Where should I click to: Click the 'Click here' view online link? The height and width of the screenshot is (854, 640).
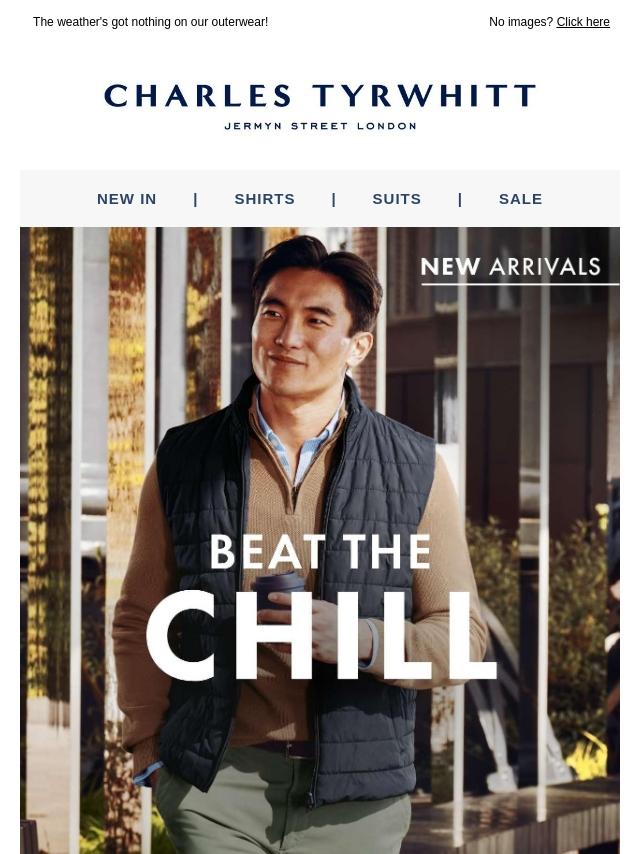pyautogui.click(x=582, y=22)
